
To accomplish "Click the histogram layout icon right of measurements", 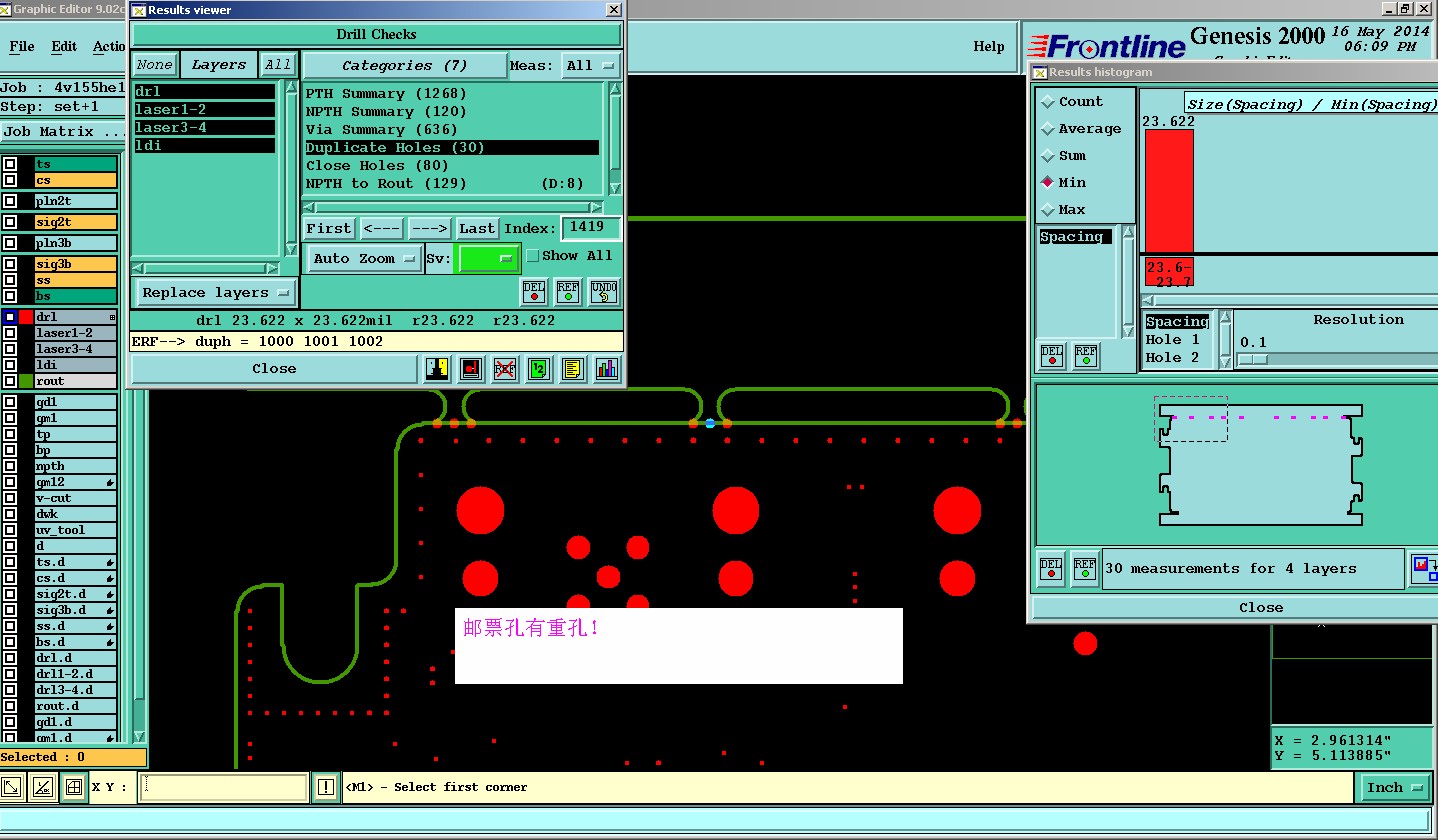I will 1424,568.
